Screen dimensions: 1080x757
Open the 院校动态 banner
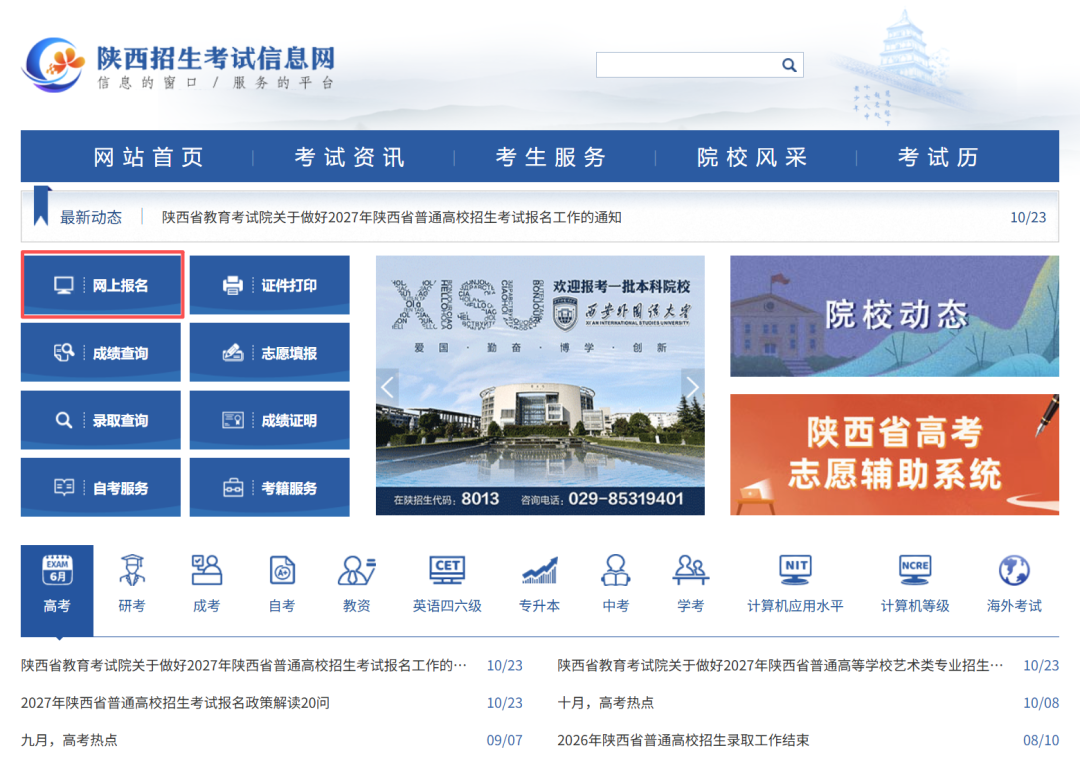(894, 316)
